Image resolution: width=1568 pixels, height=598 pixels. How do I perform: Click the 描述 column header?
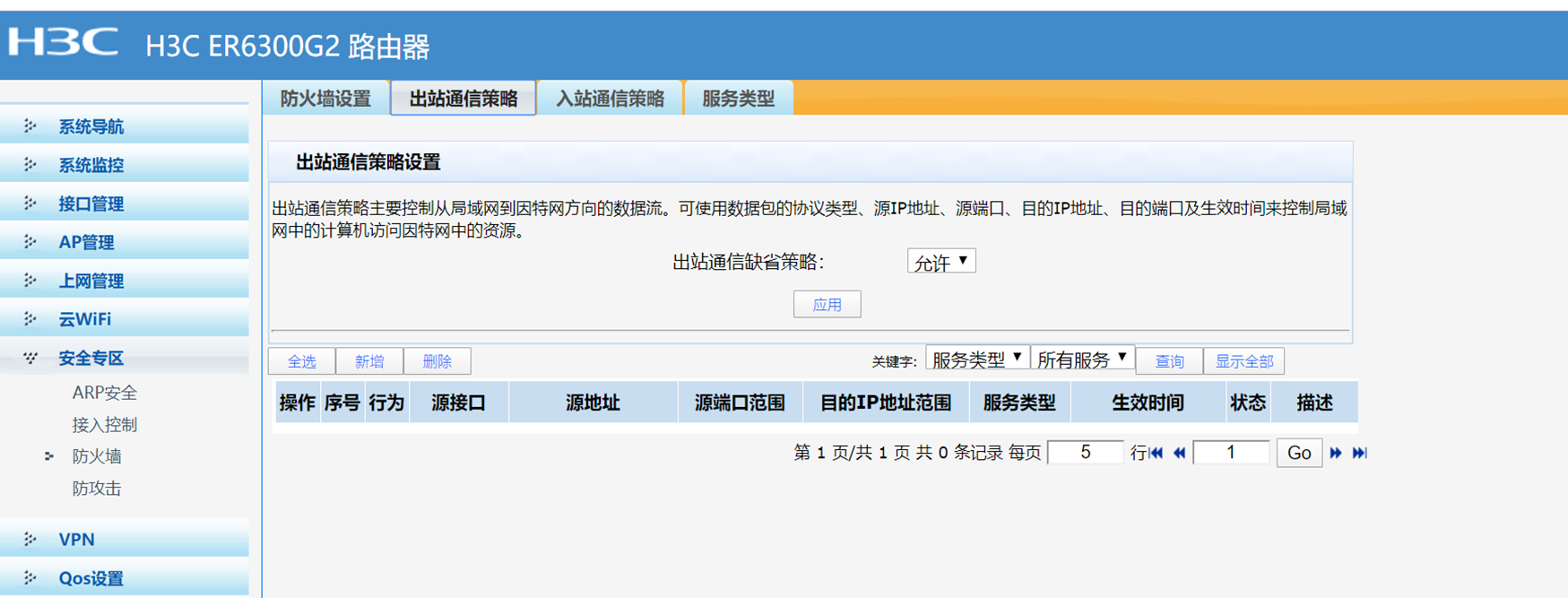[x=1314, y=403]
